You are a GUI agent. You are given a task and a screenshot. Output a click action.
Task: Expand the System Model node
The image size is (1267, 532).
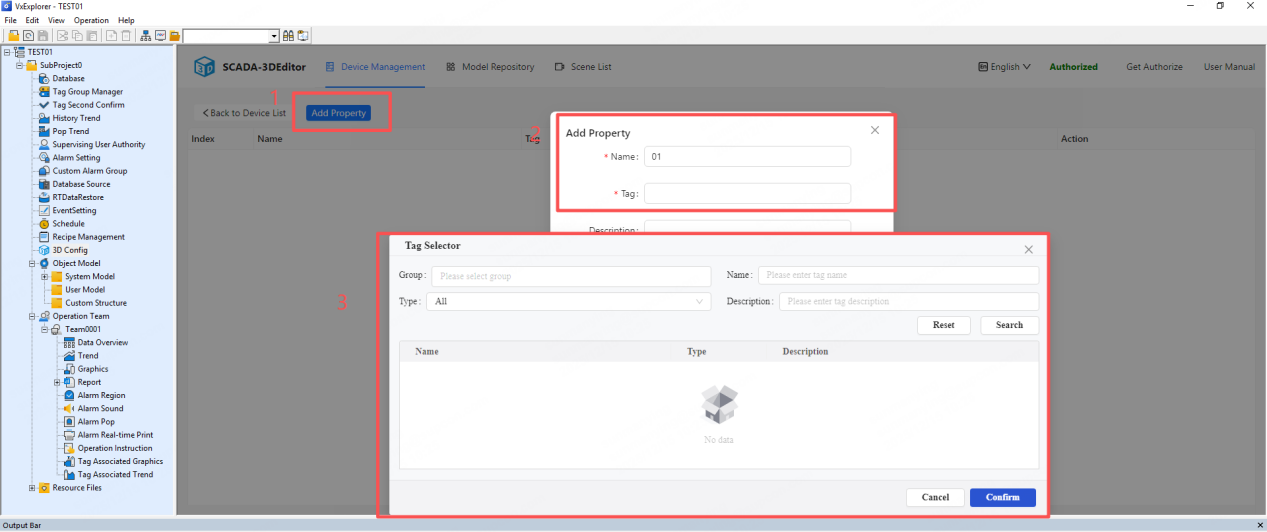pos(45,277)
